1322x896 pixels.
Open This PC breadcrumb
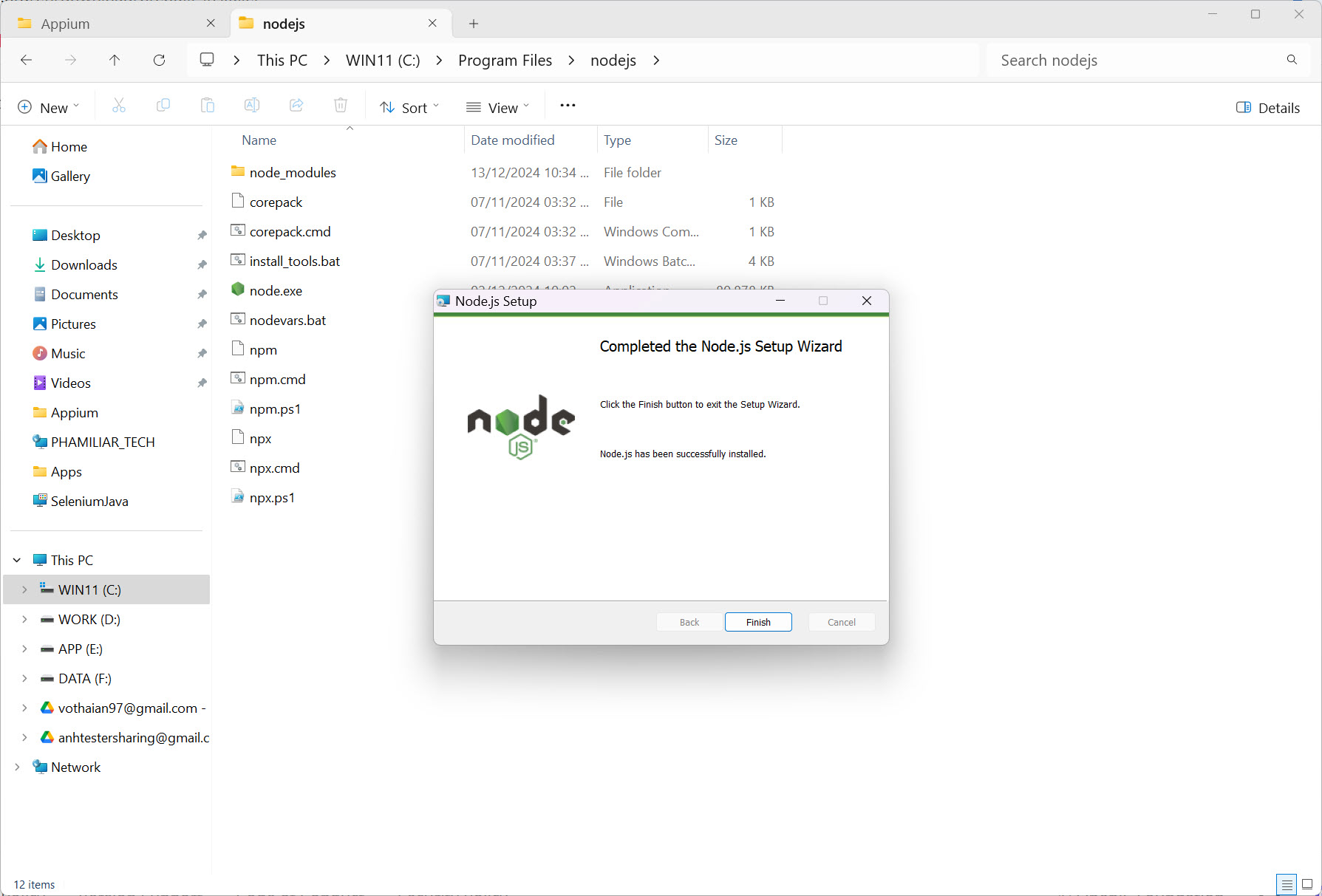pyautogui.click(x=282, y=61)
